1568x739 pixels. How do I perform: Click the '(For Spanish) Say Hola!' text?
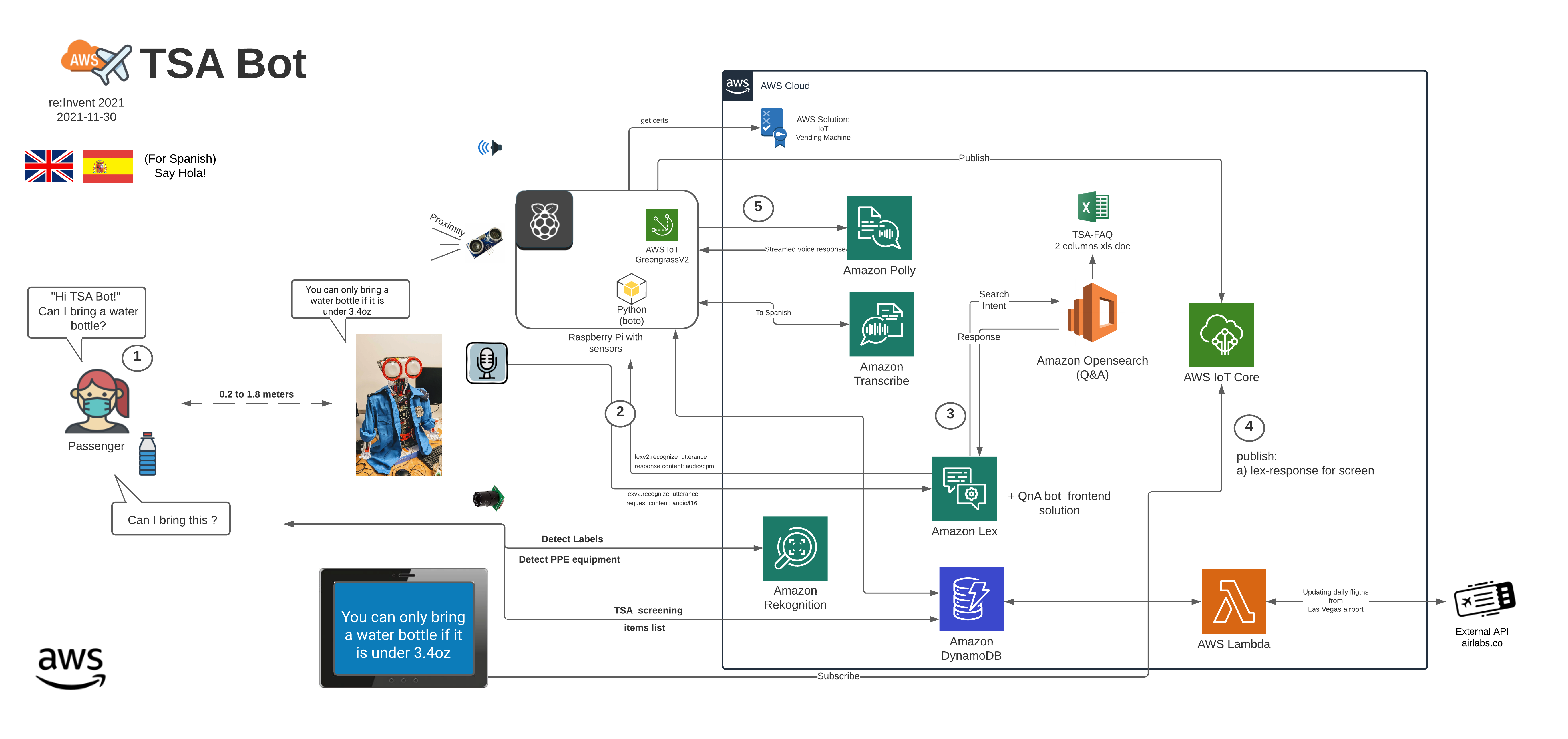[180, 166]
